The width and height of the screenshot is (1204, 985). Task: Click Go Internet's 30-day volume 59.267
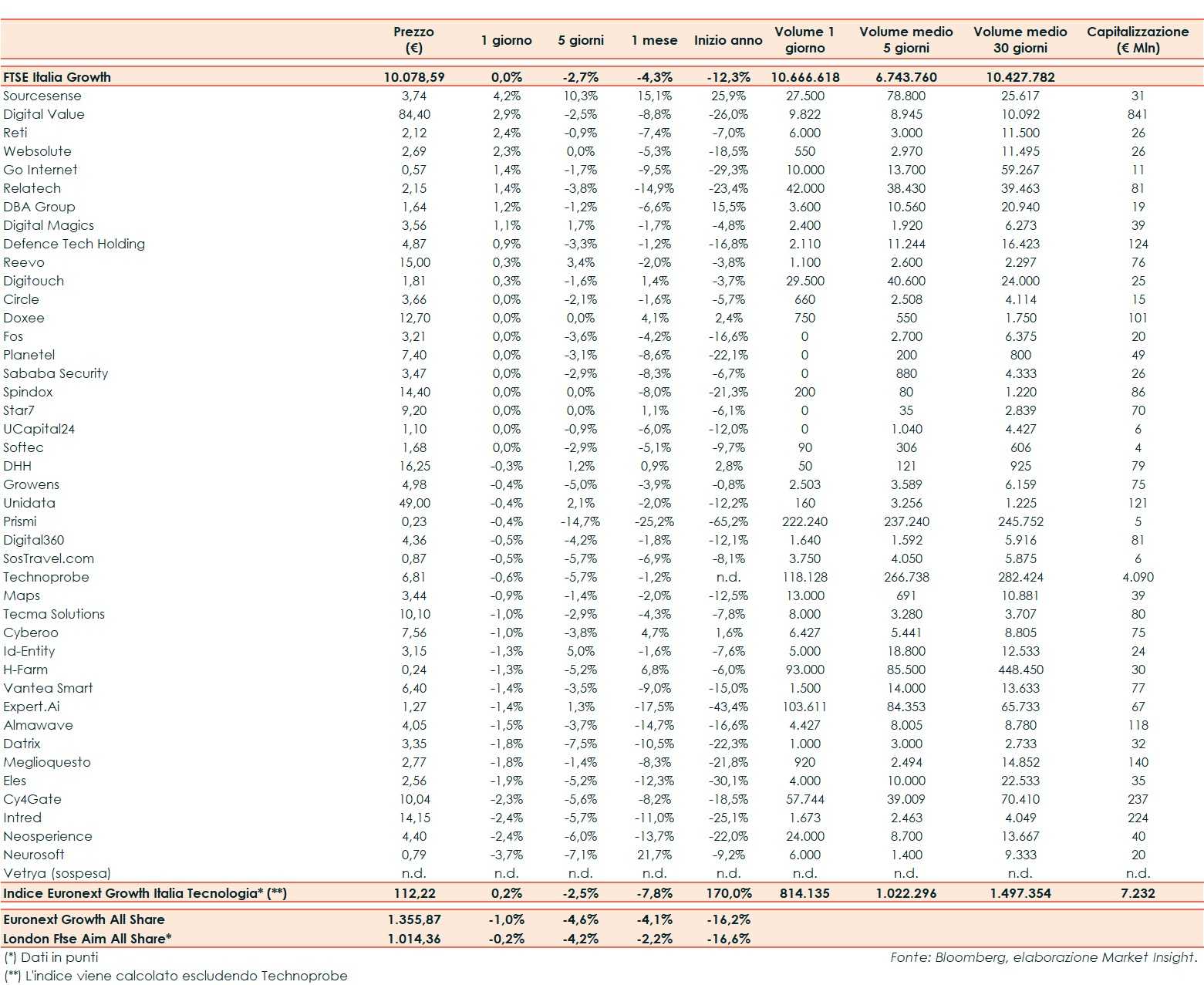(1020, 170)
